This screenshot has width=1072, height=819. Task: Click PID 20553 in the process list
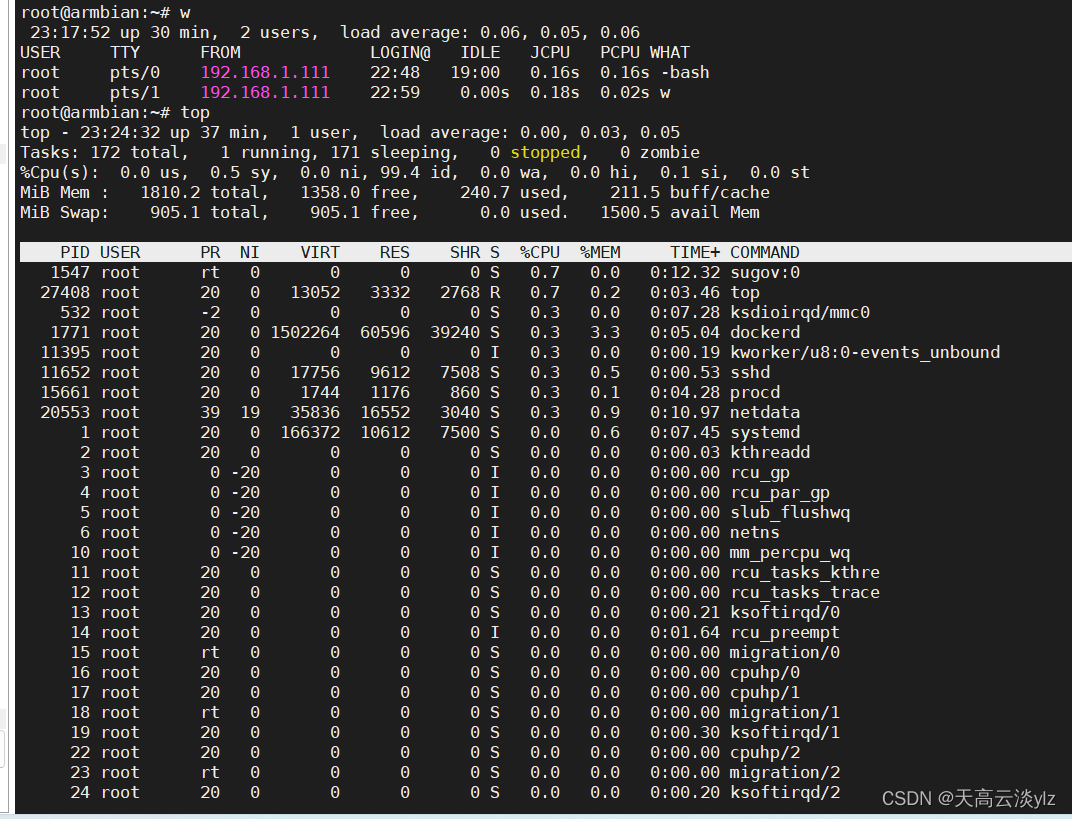(x=65, y=412)
